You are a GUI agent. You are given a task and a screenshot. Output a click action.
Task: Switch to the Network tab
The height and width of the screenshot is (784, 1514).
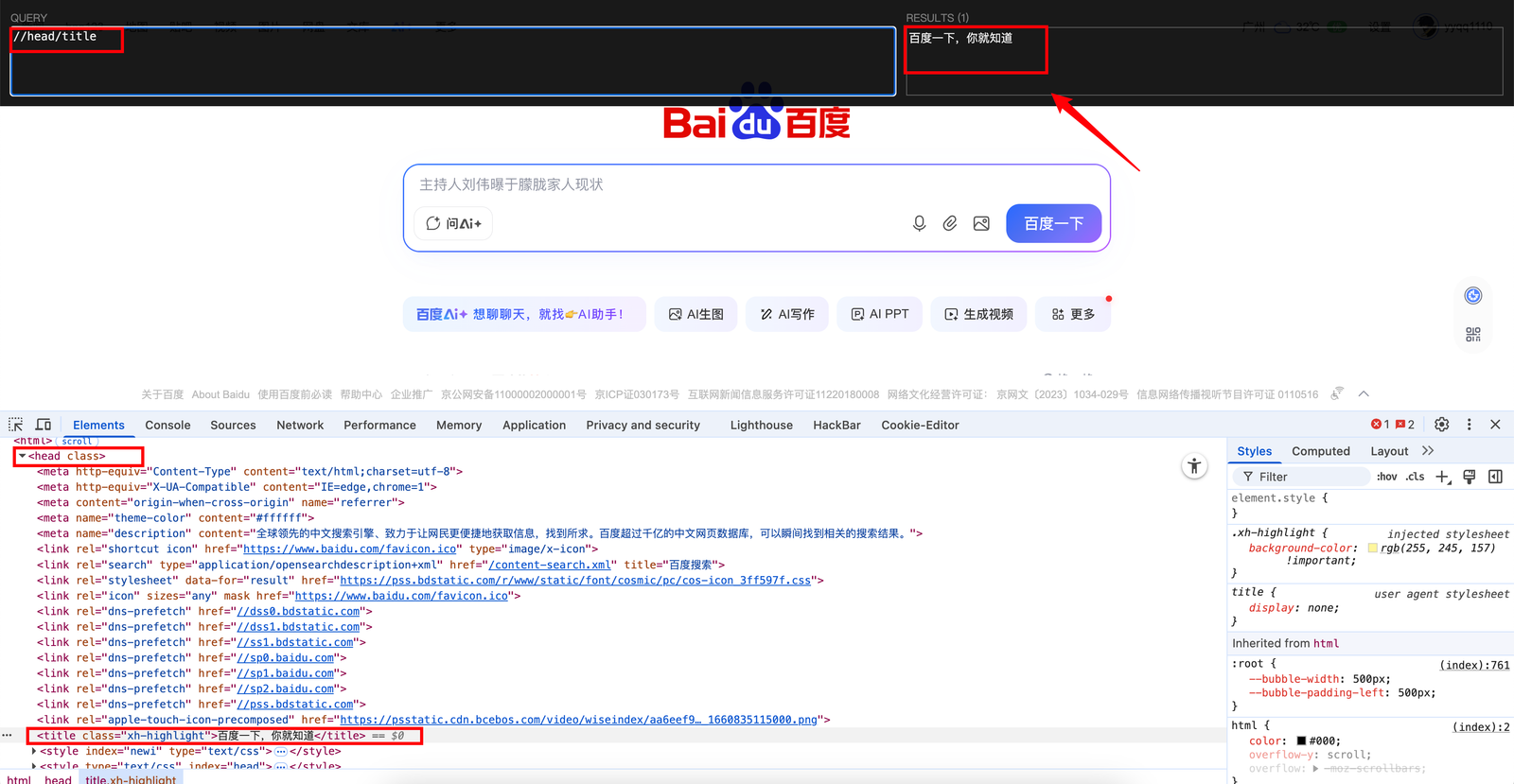300,425
